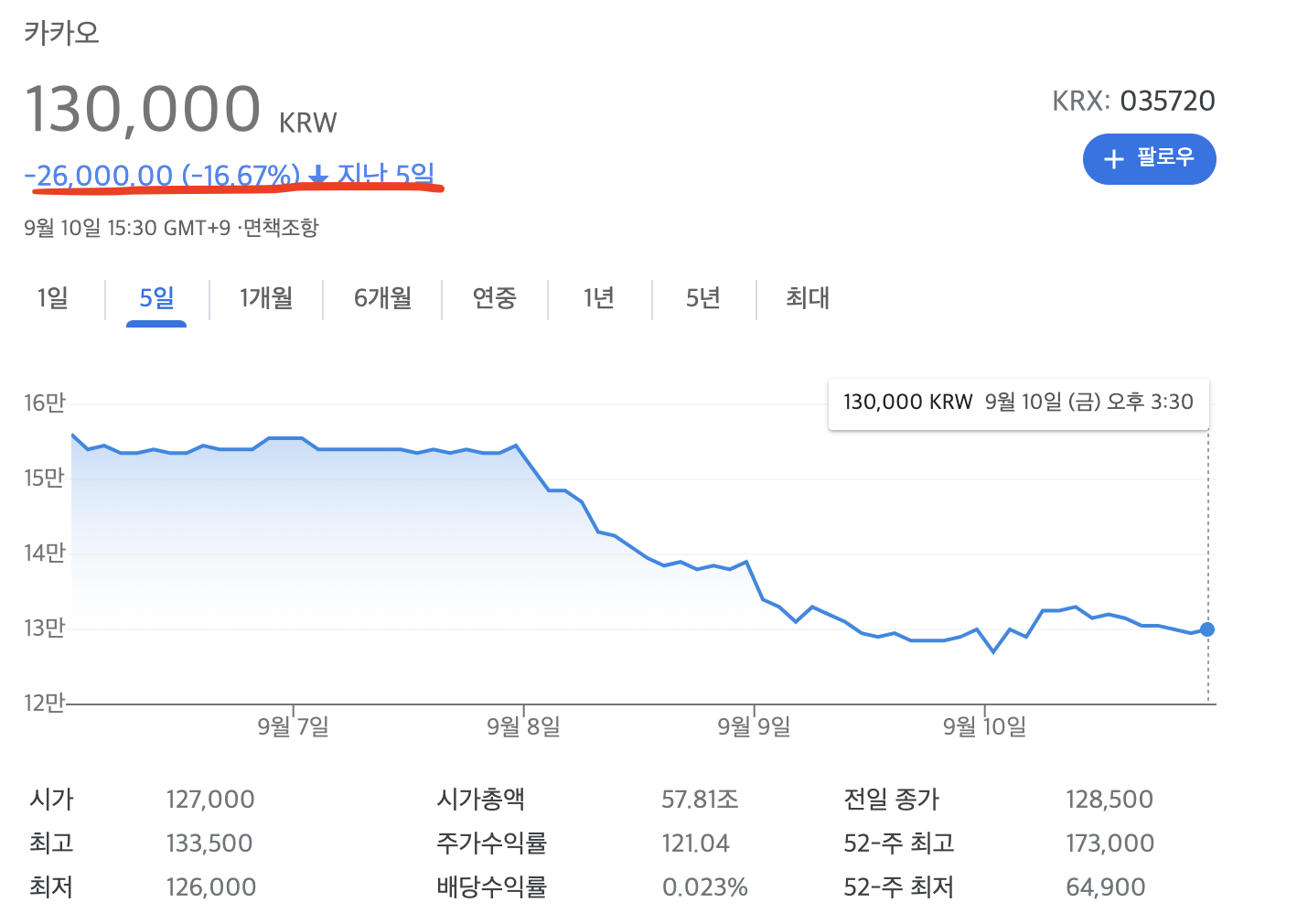
Task: Click the 최고 value 133,500
Action: [209, 843]
